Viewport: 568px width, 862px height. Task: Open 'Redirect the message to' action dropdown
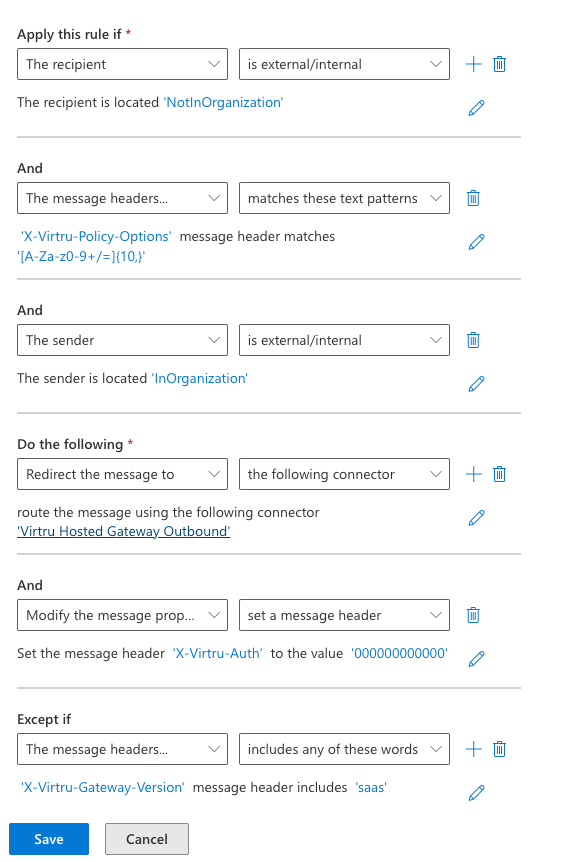click(x=123, y=474)
